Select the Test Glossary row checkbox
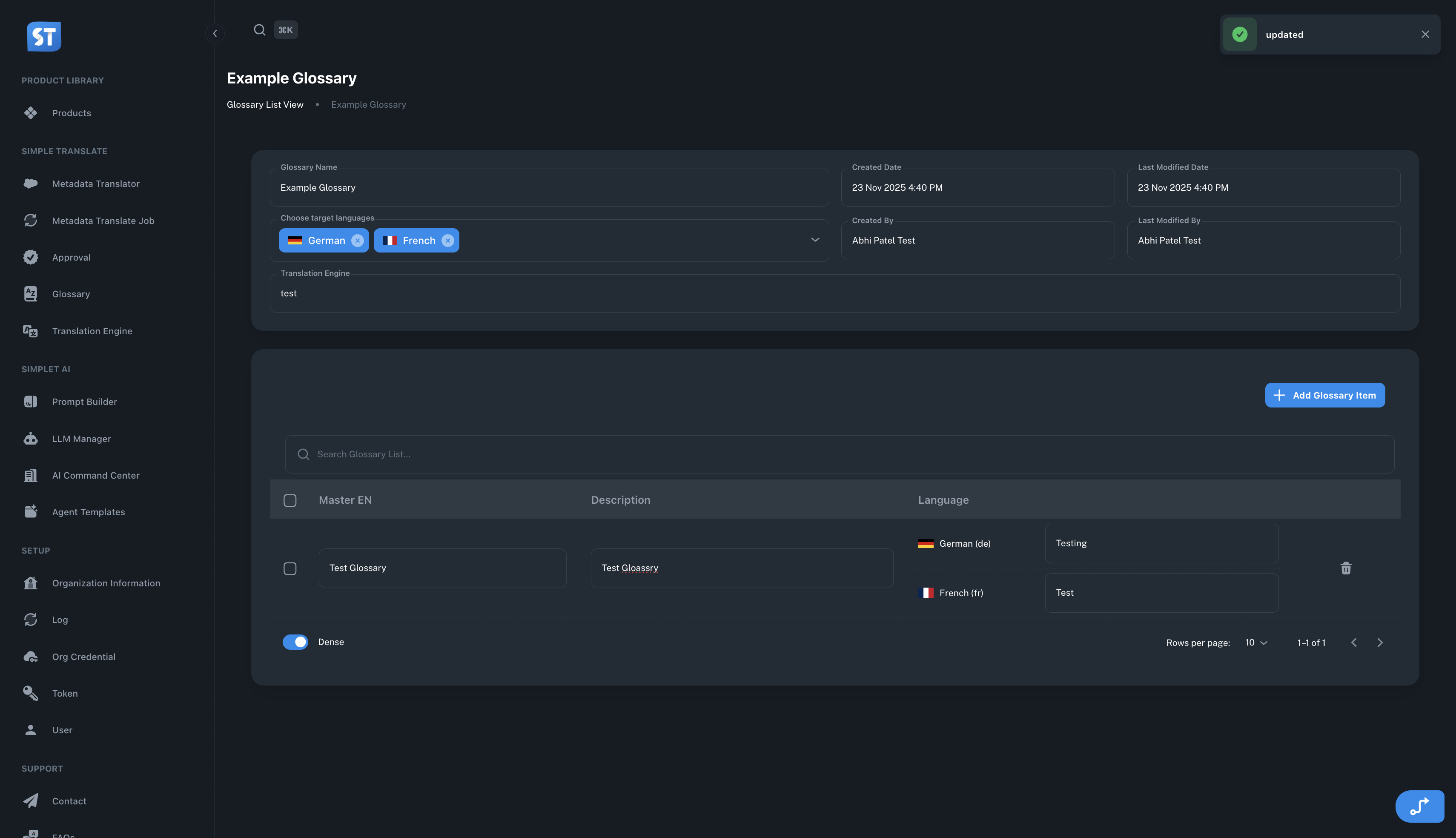 point(290,568)
